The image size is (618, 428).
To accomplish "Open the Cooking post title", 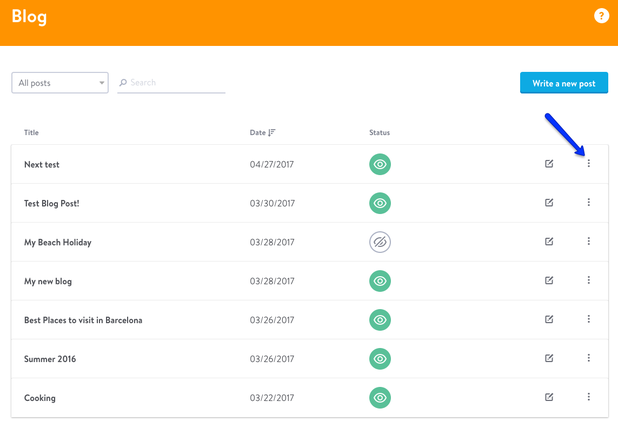I will pyautogui.click(x=40, y=398).
